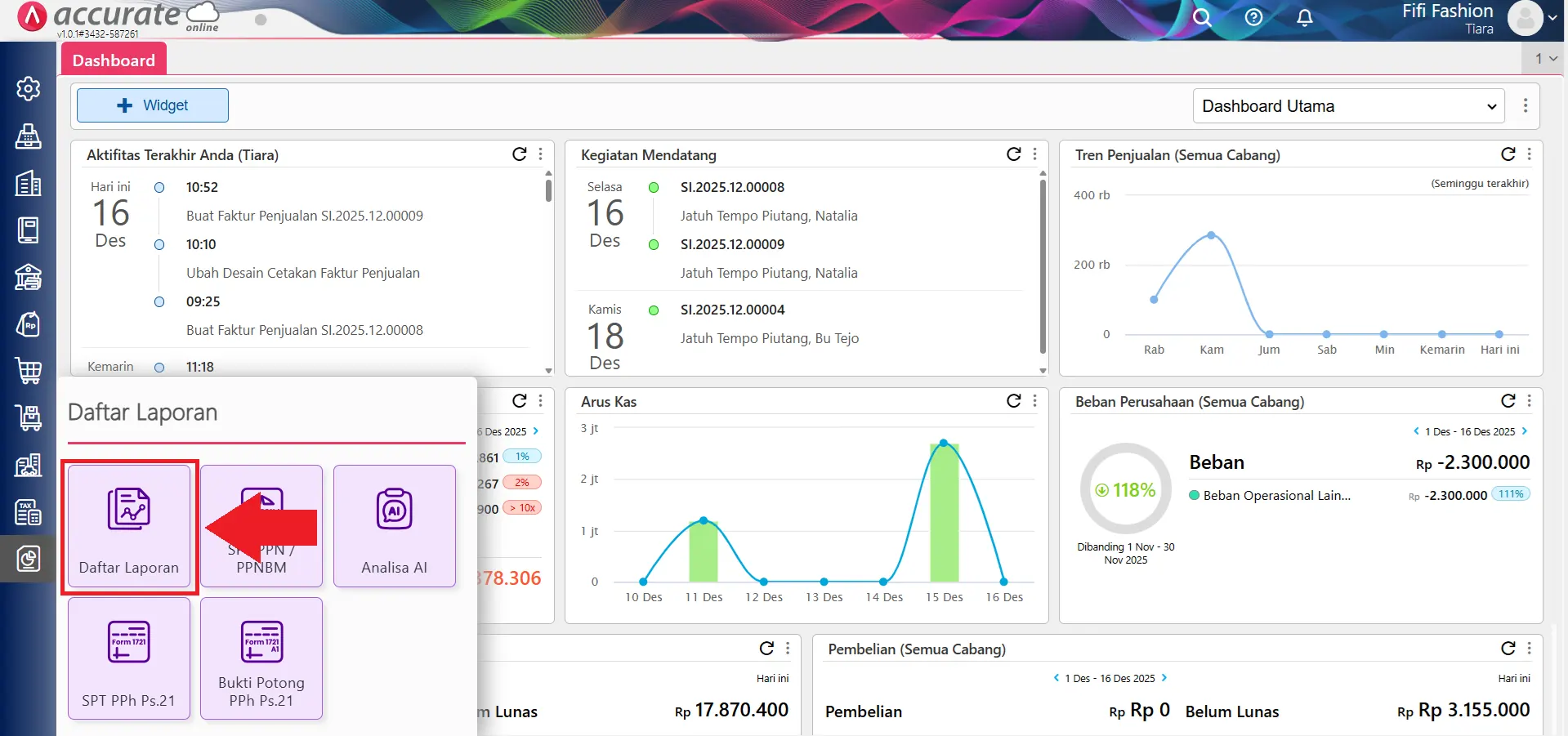Viewport: 1568px width, 736px height.
Task: Refresh the Arus Kas widget
Action: (x=1014, y=401)
